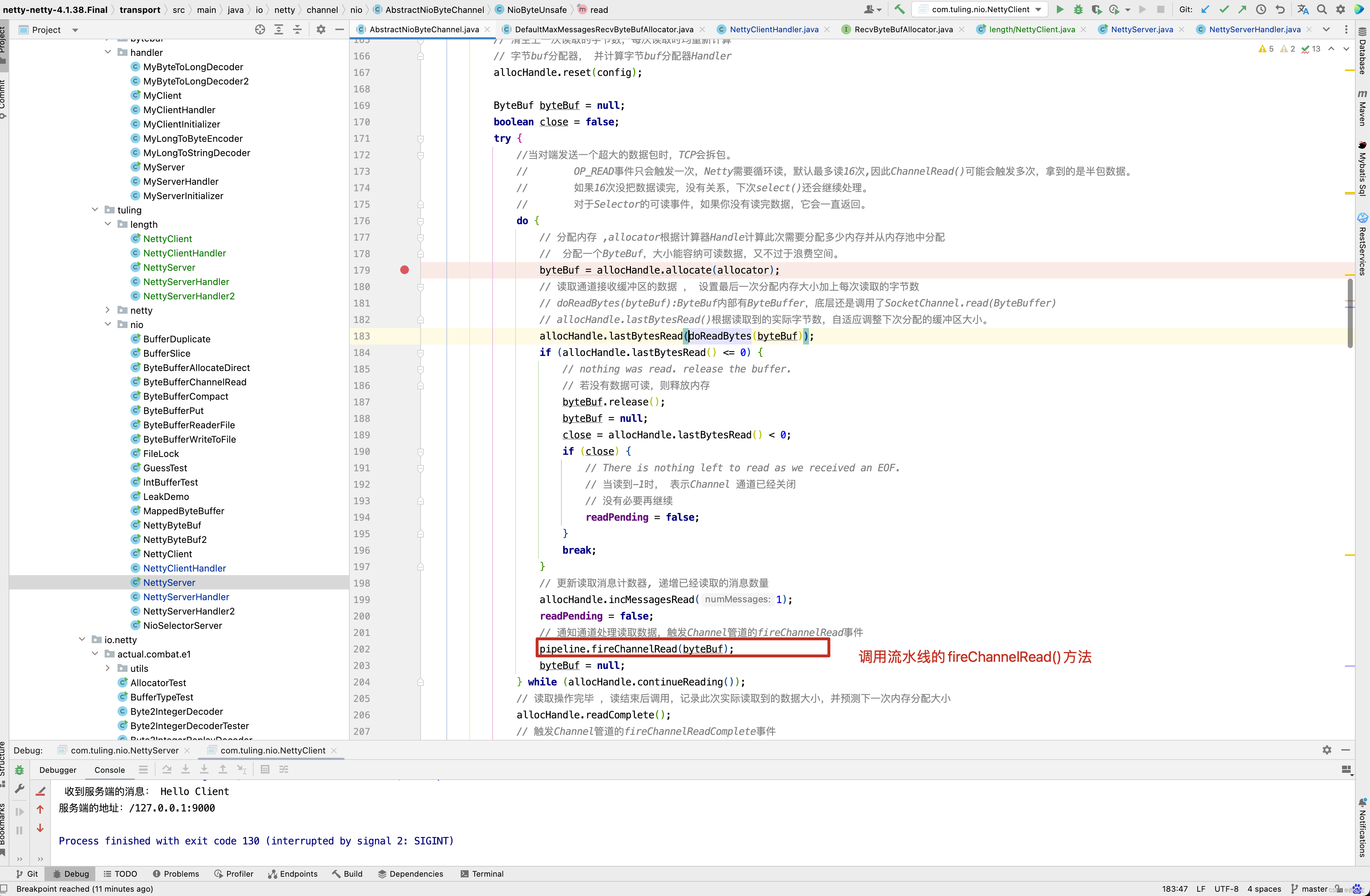The height and width of the screenshot is (896, 1370).
Task: Open Search Everywhere magnifier icon
Action: coord(1322,9)
